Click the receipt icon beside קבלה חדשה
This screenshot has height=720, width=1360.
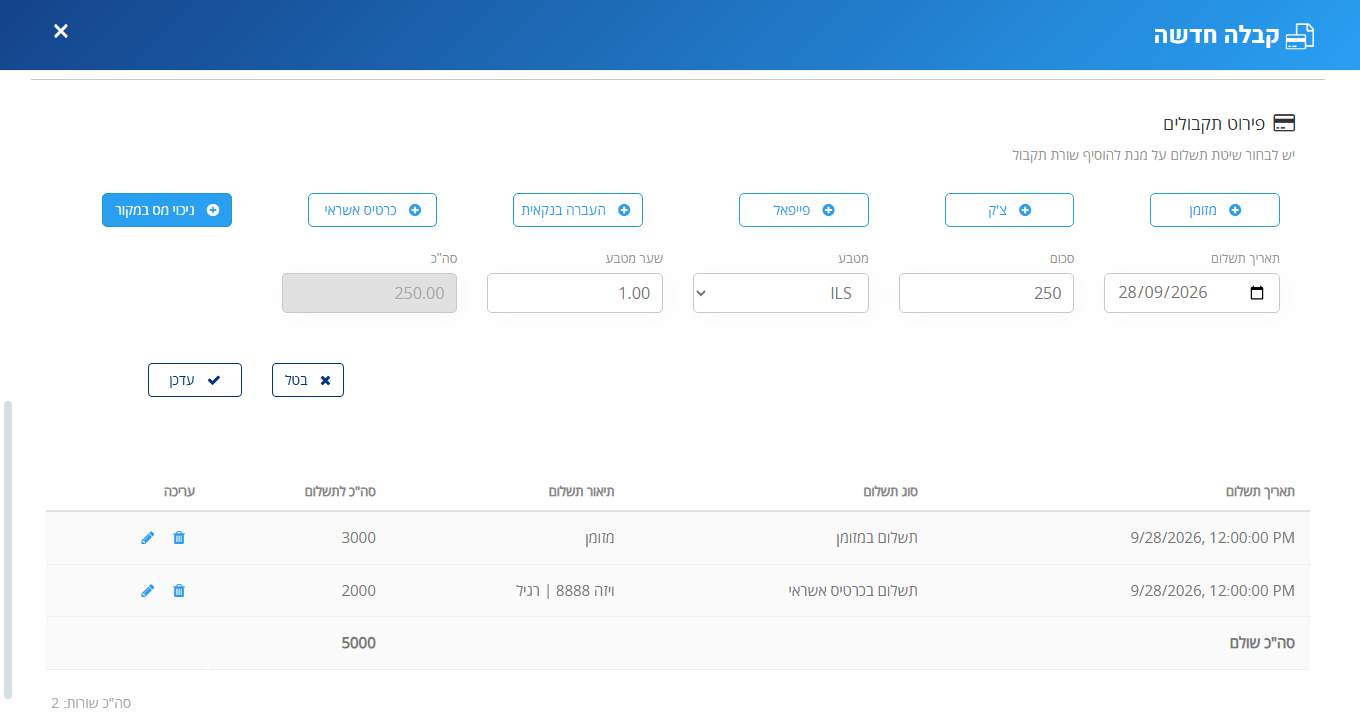click(x=1299, y=36)
